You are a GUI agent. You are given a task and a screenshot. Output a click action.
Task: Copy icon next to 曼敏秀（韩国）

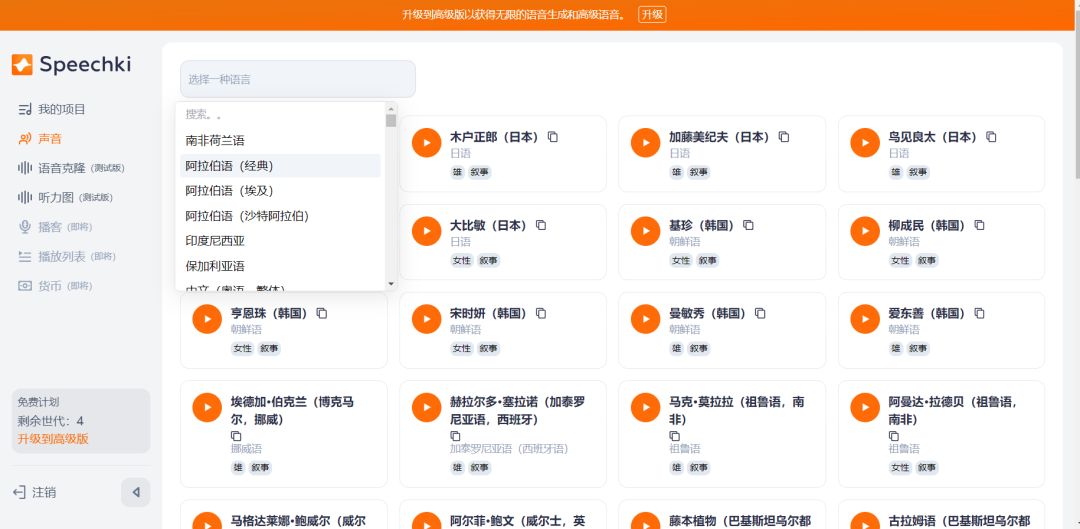(760, 313)
